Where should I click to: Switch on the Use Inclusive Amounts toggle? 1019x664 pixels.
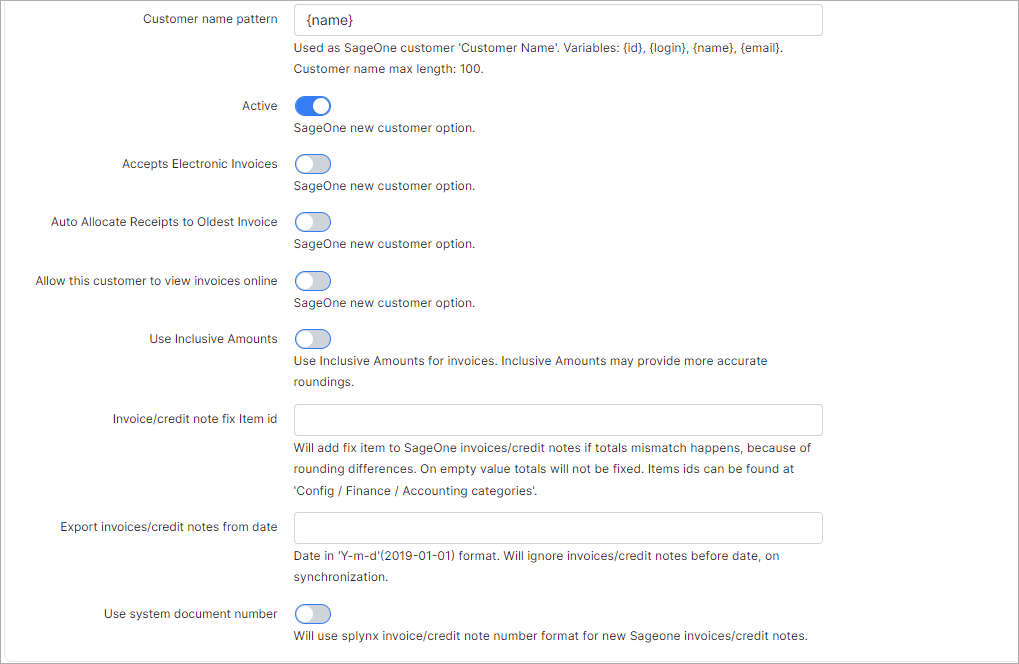[x=312, y=339]
